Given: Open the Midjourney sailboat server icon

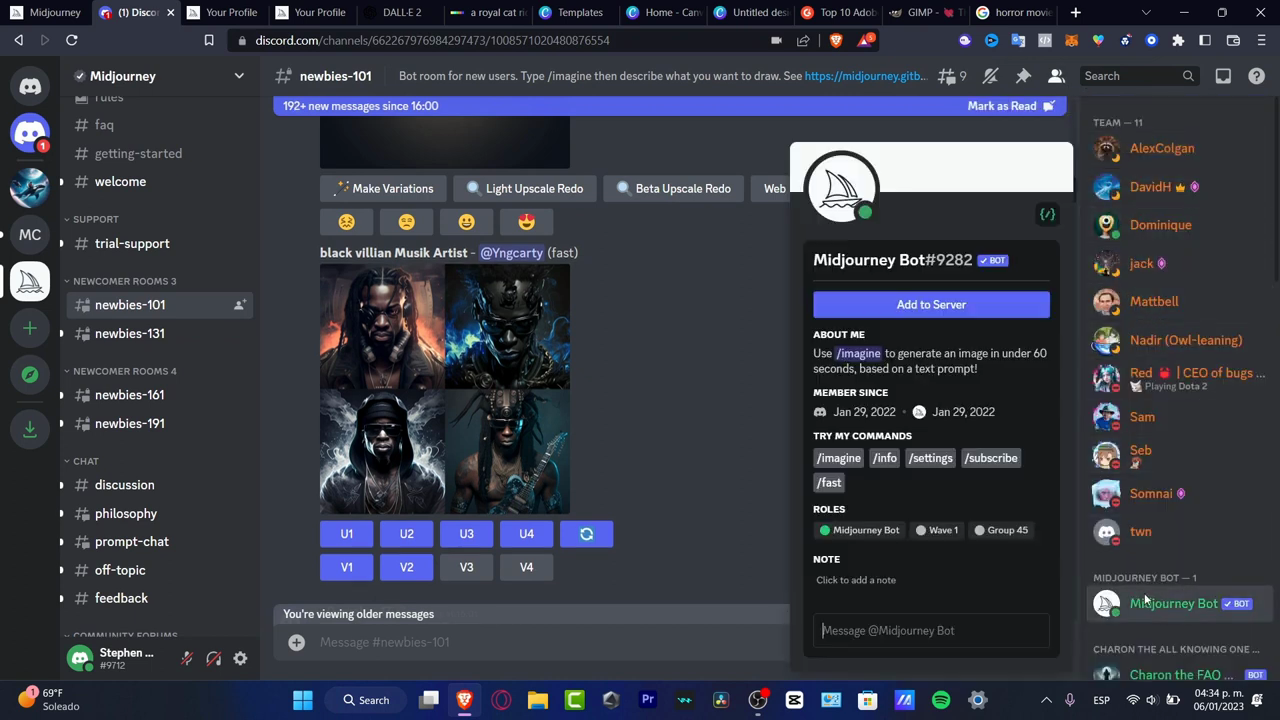Looking at the screenshot, I should click(30, 282).
